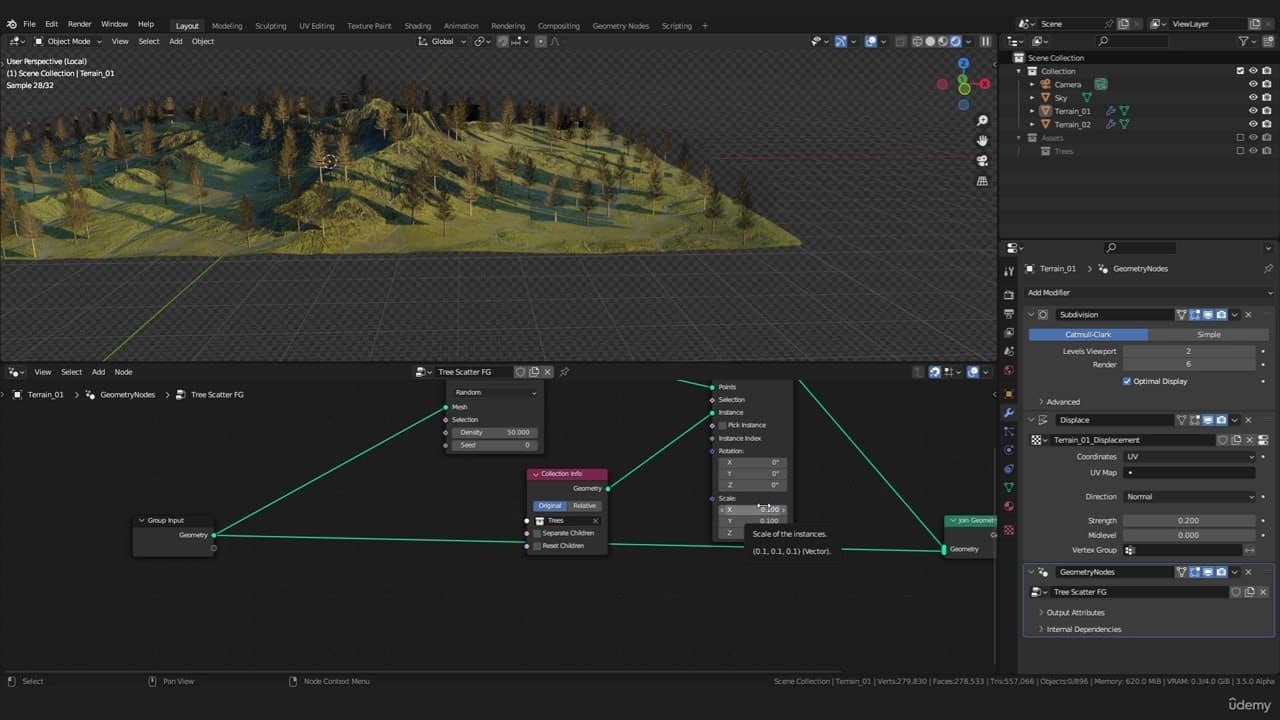Click the pan hand icon in the viewport
The image size is (1280, 720).
[982, 140]
